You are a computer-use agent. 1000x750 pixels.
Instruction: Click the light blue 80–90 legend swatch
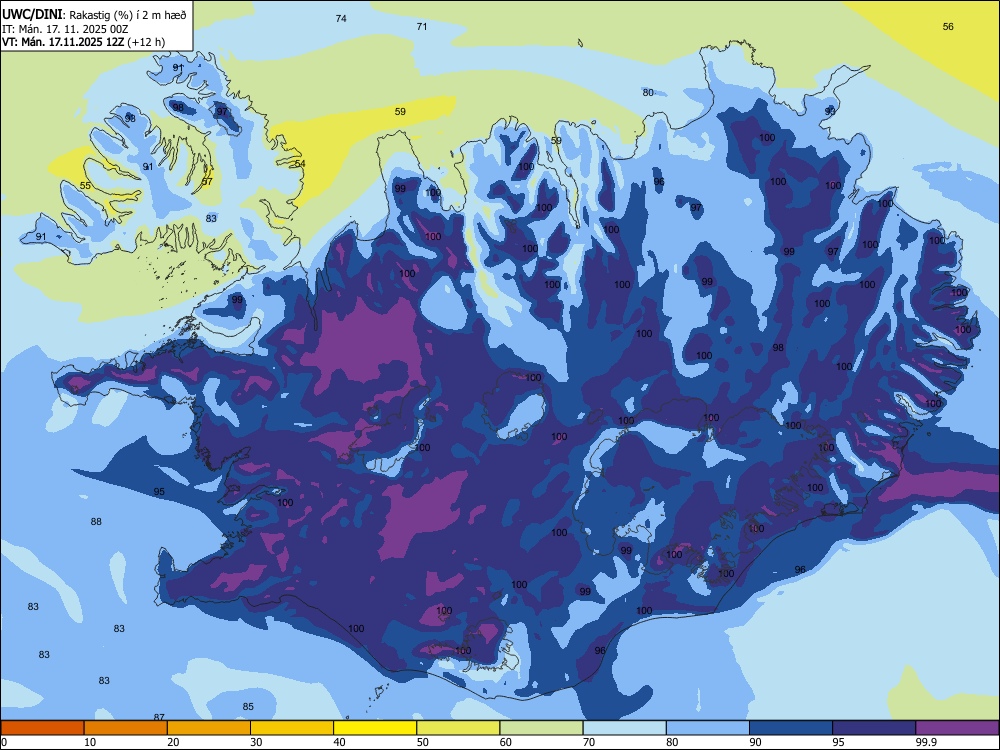708,728
